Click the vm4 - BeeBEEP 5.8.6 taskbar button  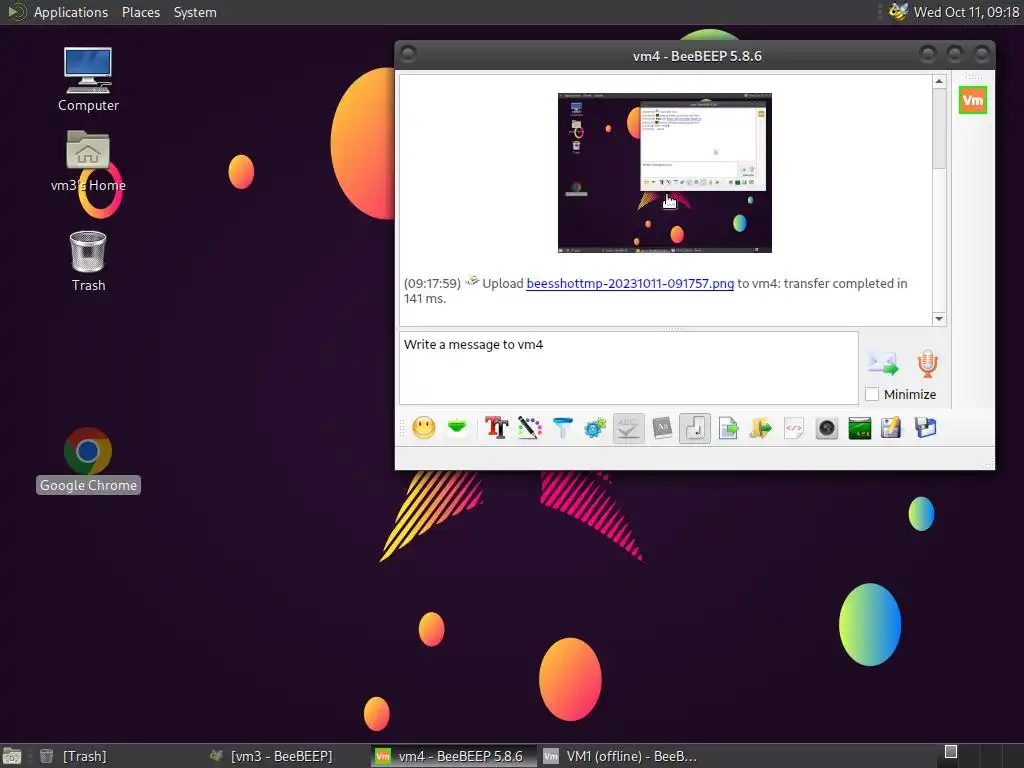[454, 756]
